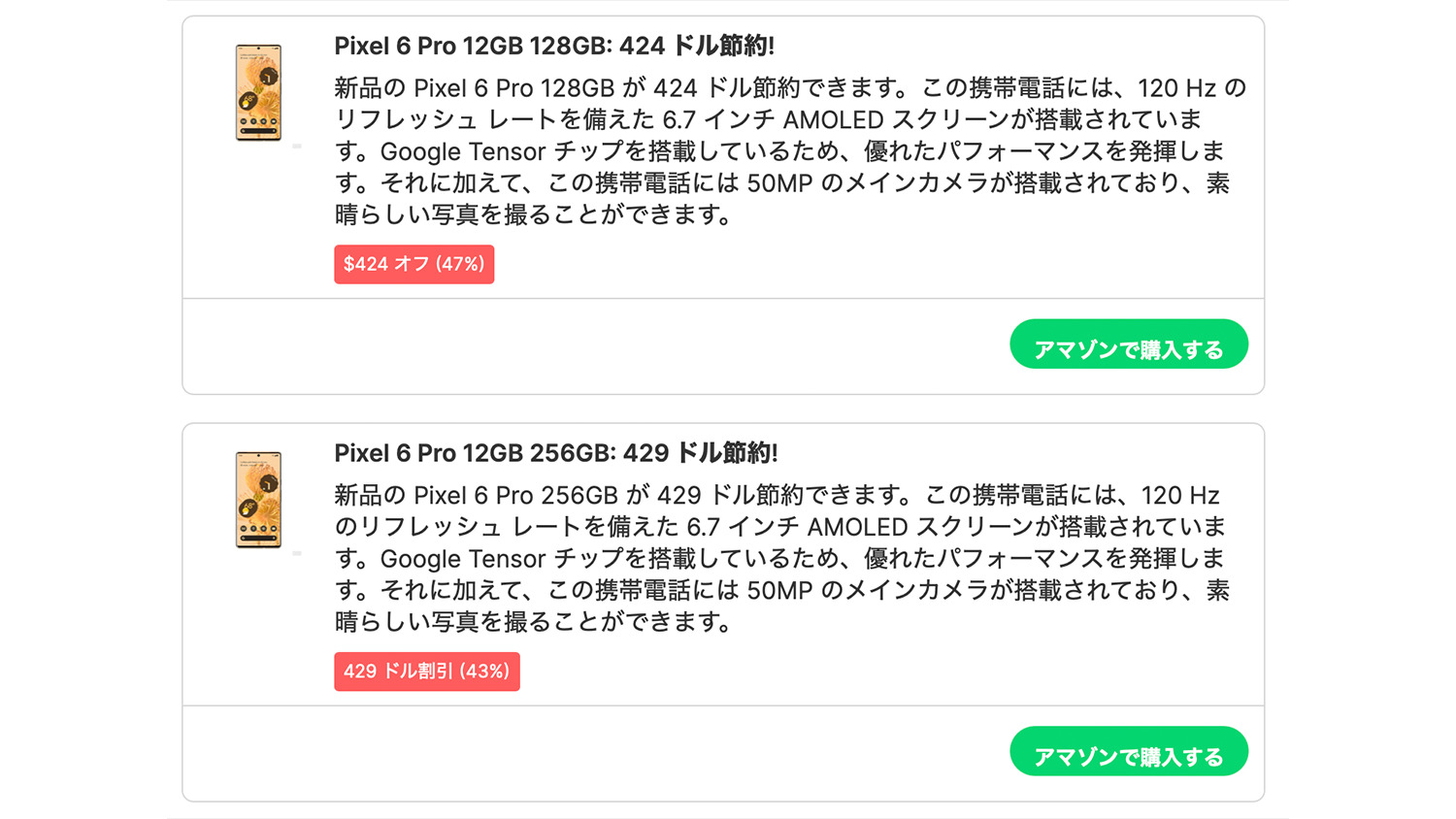Click "120 Hz" in the 256GB description
This screenshot has width=1456, height=819.
[x=1180, y=497]
